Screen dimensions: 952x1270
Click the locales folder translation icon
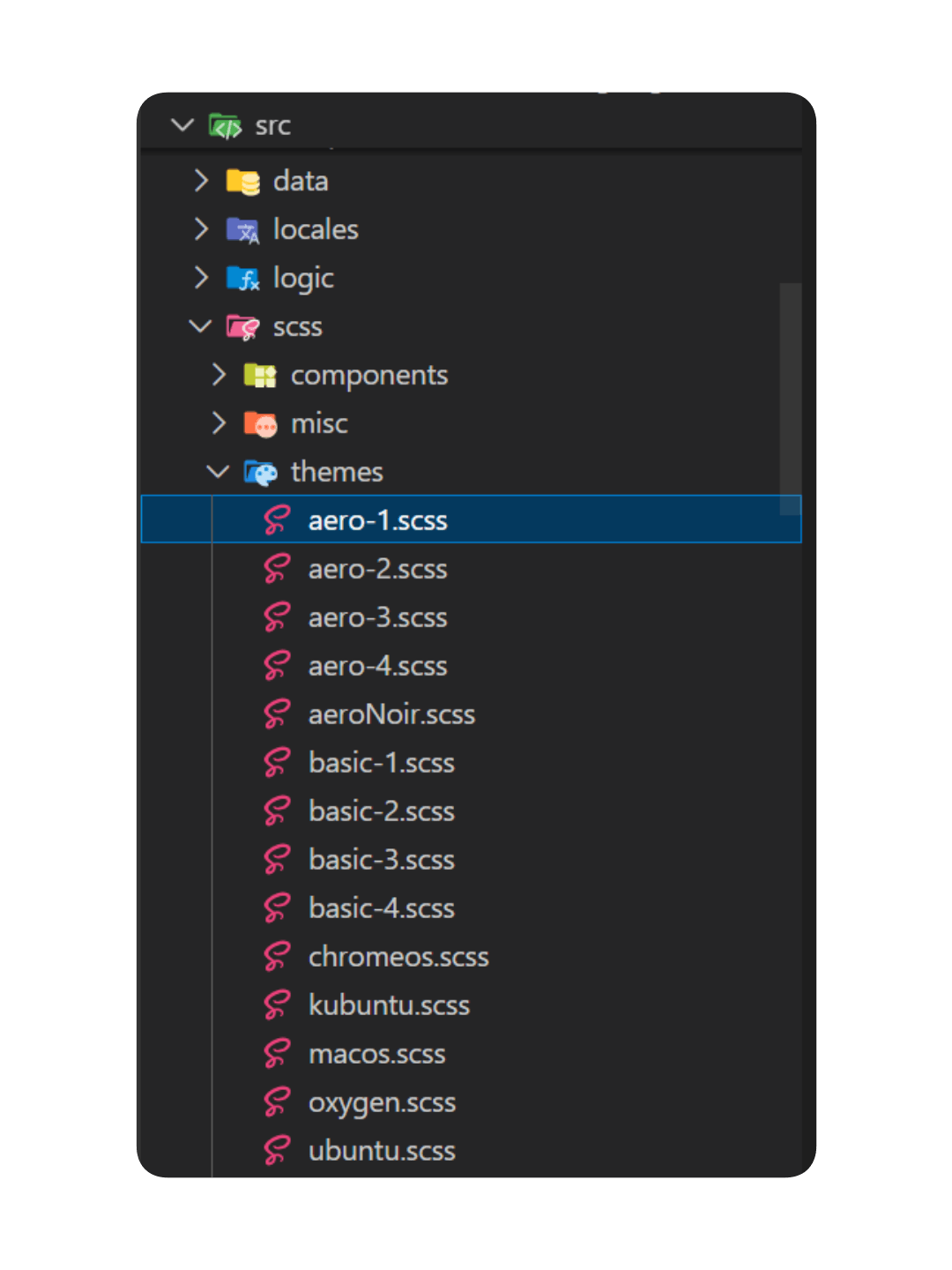244,229
